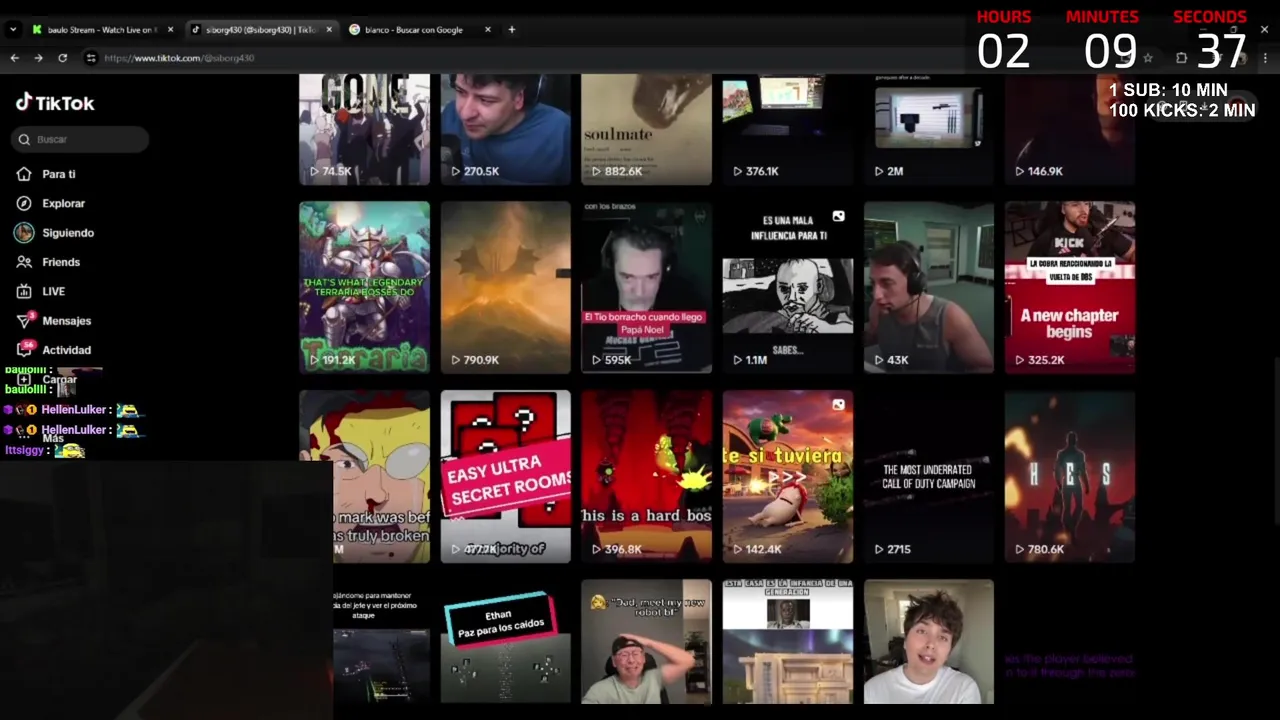This screenshot has height=720, width=1280.
Task: Open the video with 2M views
Action: click(929, 129)
